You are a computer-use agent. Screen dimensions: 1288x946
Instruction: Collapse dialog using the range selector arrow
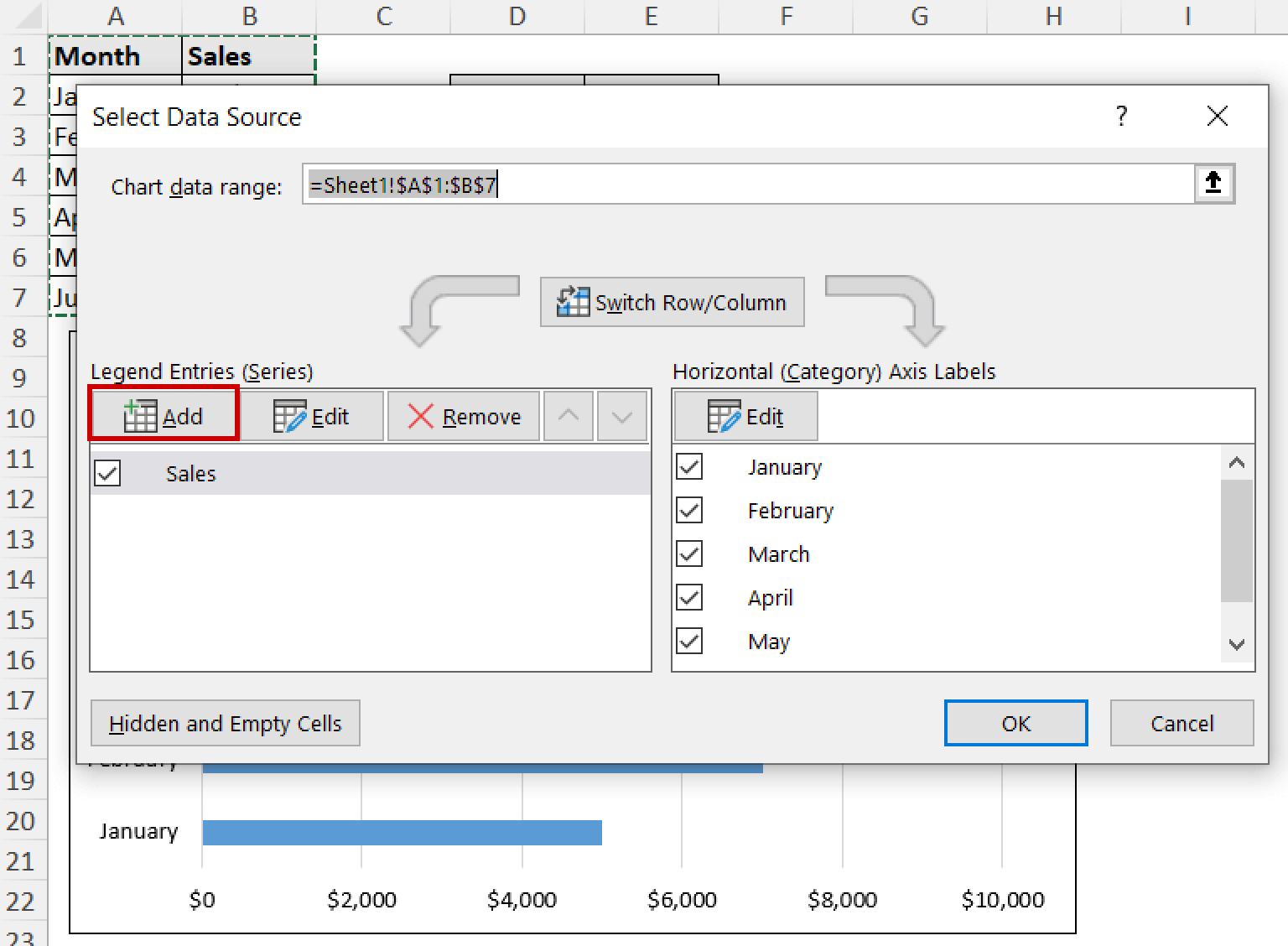[1213, 184]
